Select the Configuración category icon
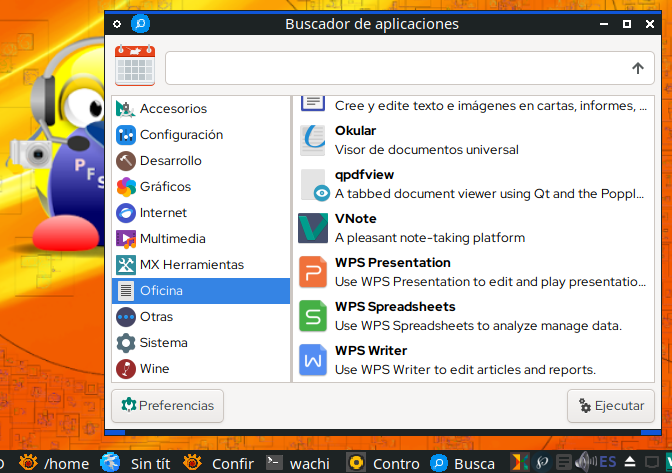Viewport: 672px width, 473px height. [126, 135]
